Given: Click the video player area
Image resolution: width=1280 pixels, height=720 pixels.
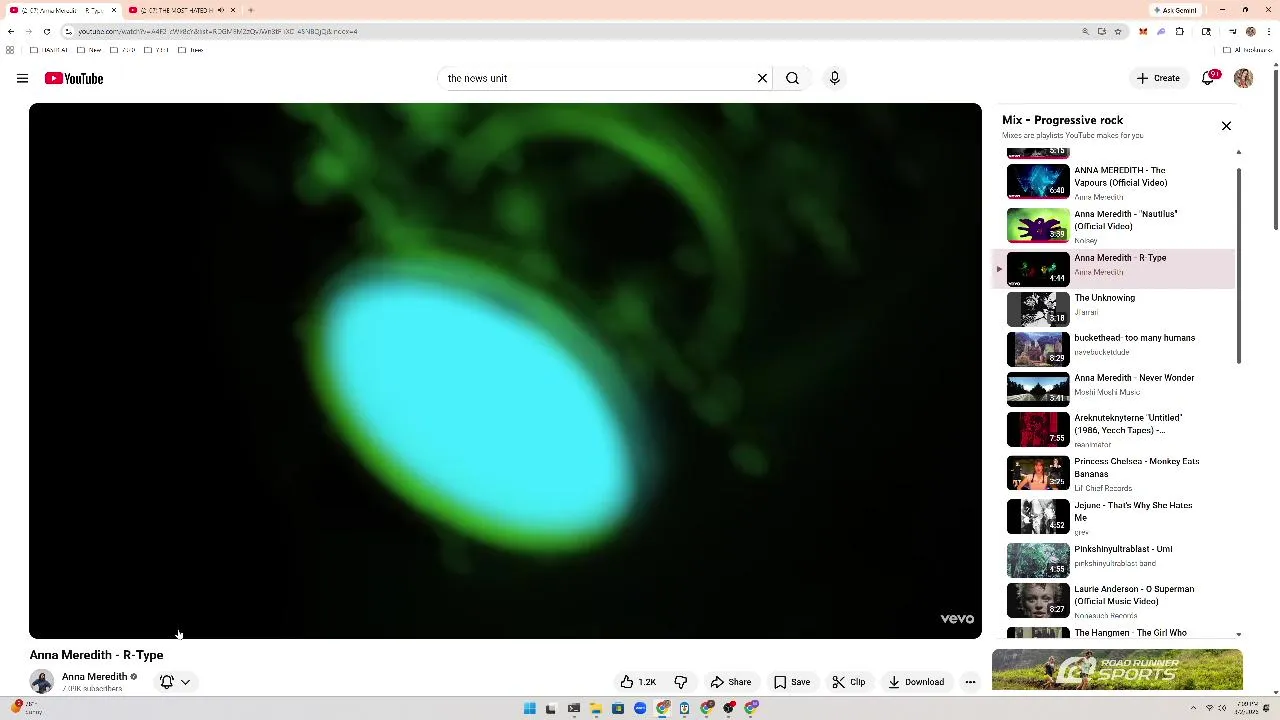Looking at the screenshot, I should (x=505, y=370).
